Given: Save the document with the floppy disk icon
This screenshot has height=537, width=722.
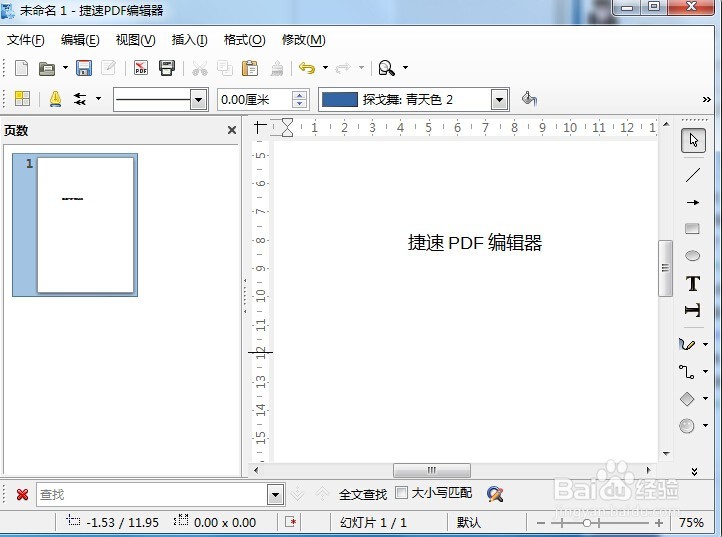Looking at the screenshot, I should point(83,68).
